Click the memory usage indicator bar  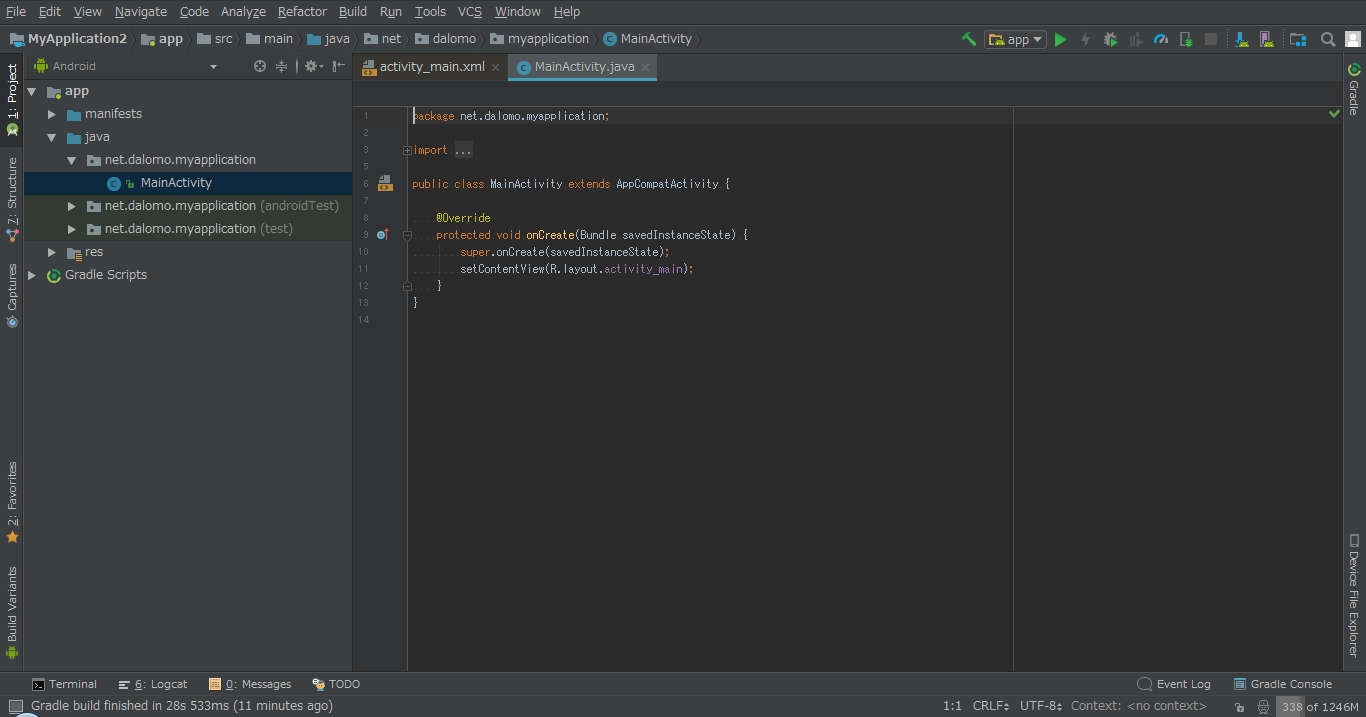coord(1319,707)
